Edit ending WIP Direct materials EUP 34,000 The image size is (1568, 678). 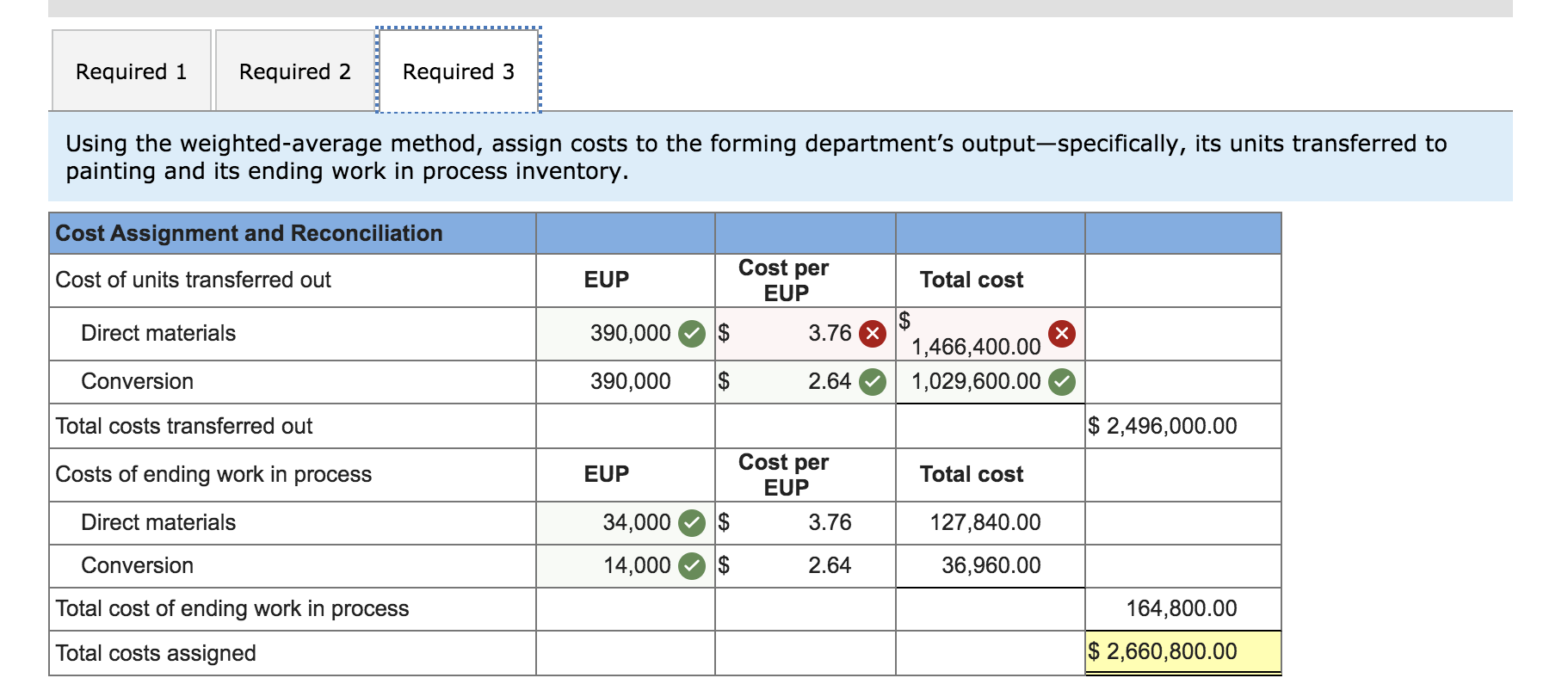(x=626, y=522)
